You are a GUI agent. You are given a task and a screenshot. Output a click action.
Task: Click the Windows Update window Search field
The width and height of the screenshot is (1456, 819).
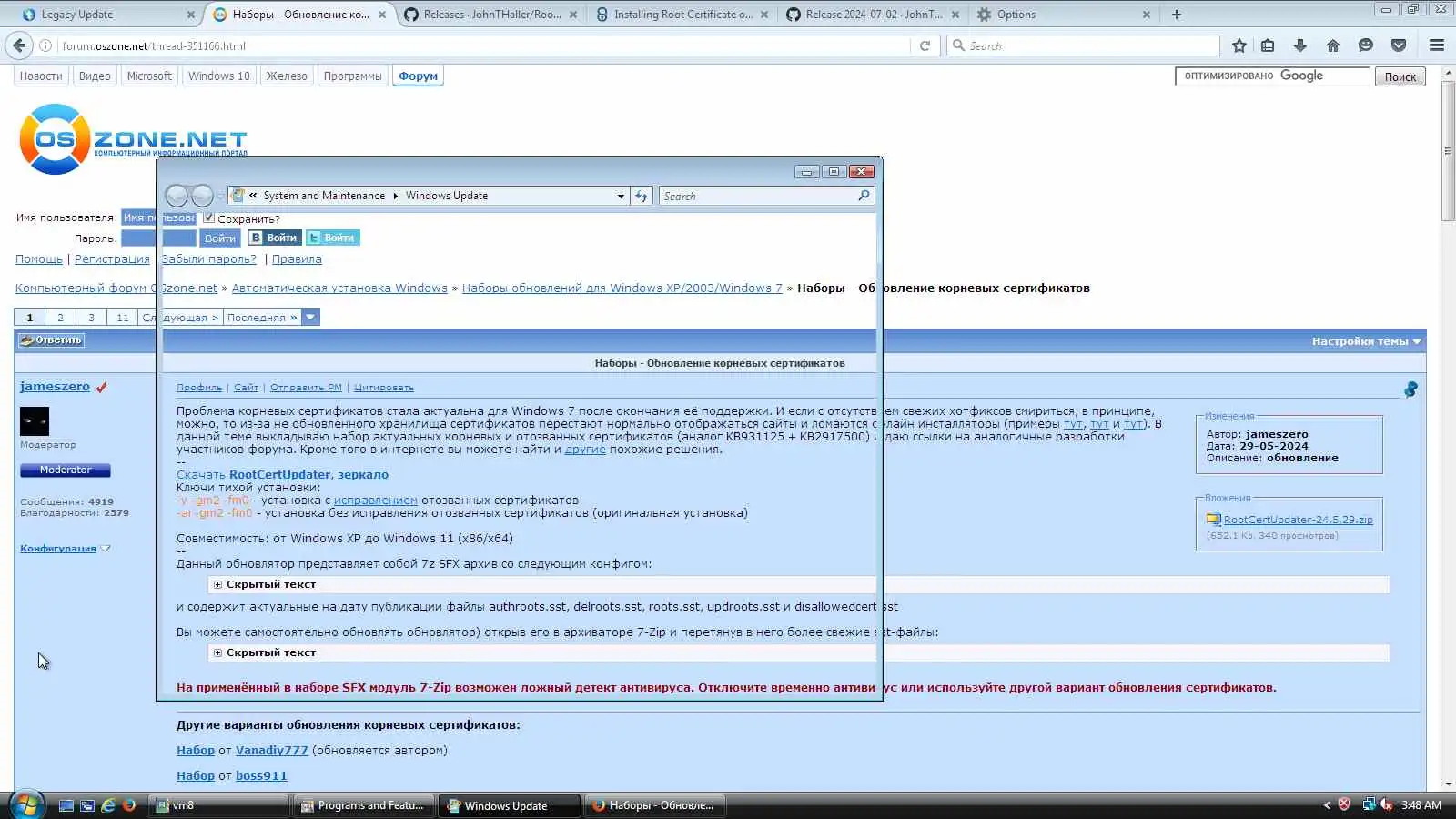(759, 196)
